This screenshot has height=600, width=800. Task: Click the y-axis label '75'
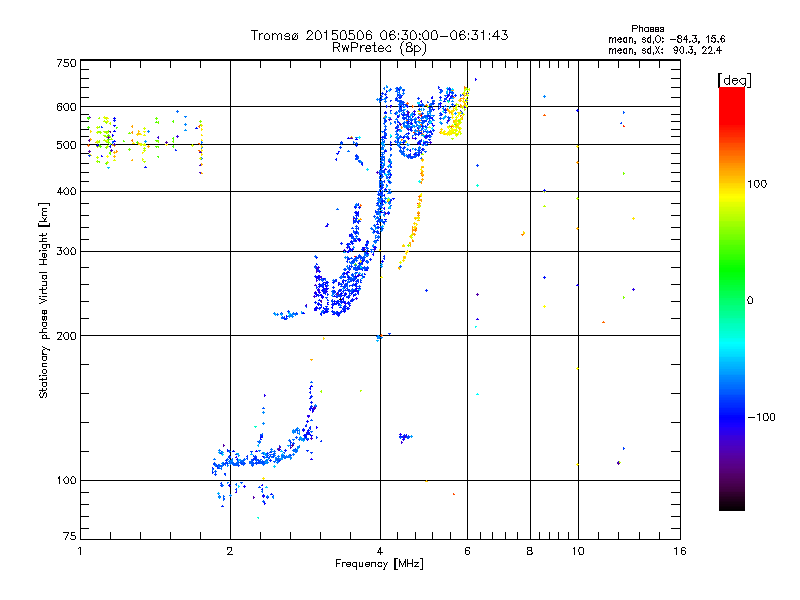[70, 536]
